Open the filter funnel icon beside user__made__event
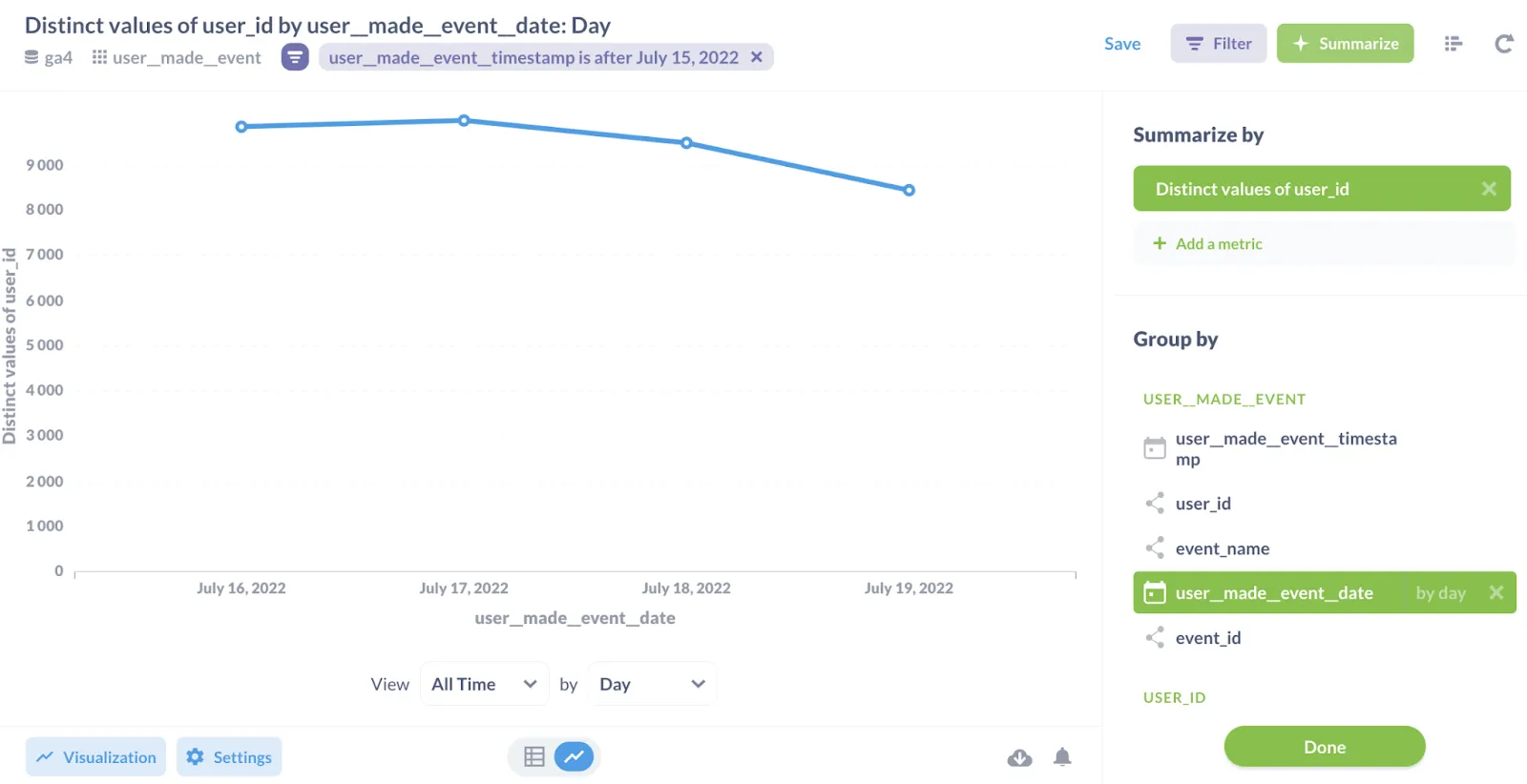 click(295, 57)
